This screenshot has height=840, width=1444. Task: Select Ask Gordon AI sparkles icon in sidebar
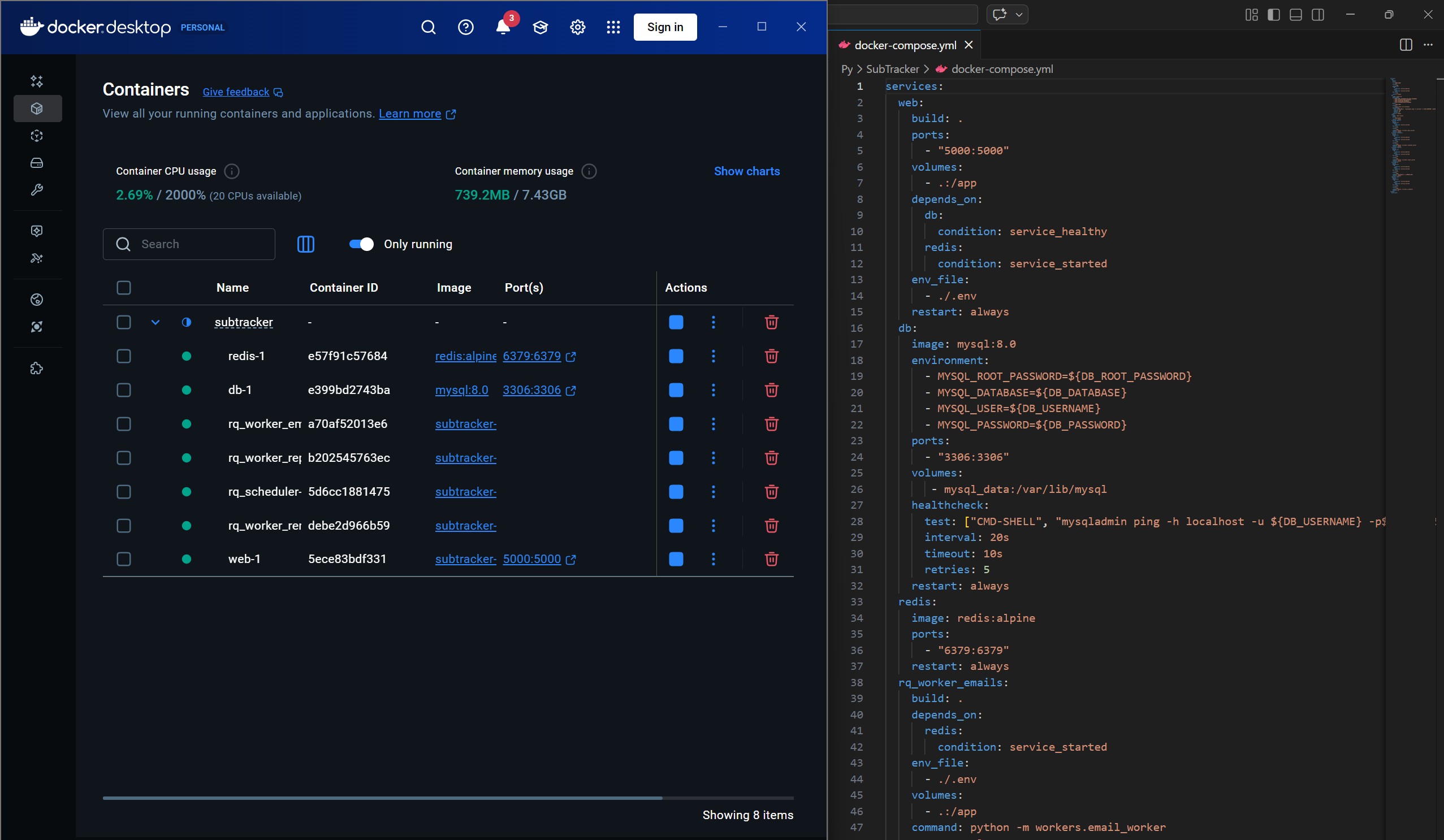[x=37, y=81]
